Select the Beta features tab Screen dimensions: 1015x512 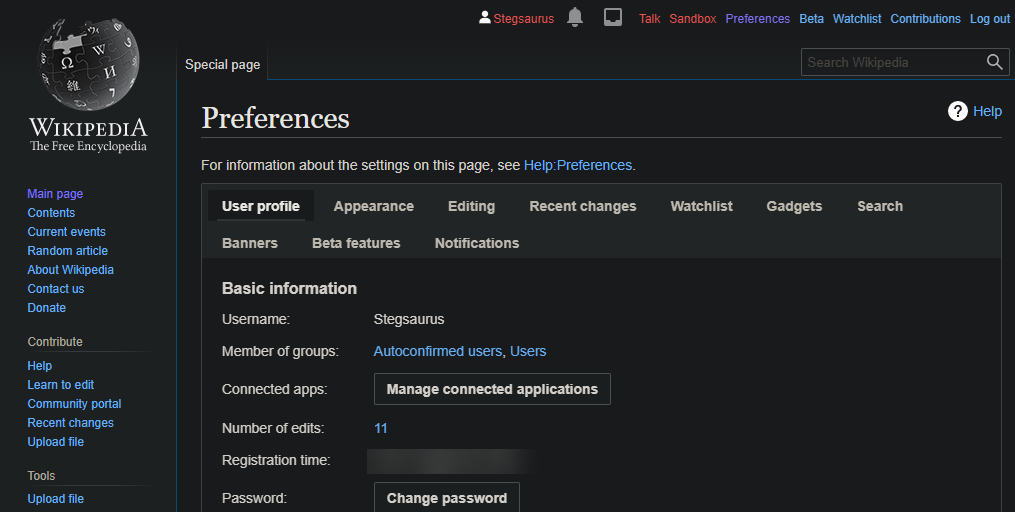356,243
